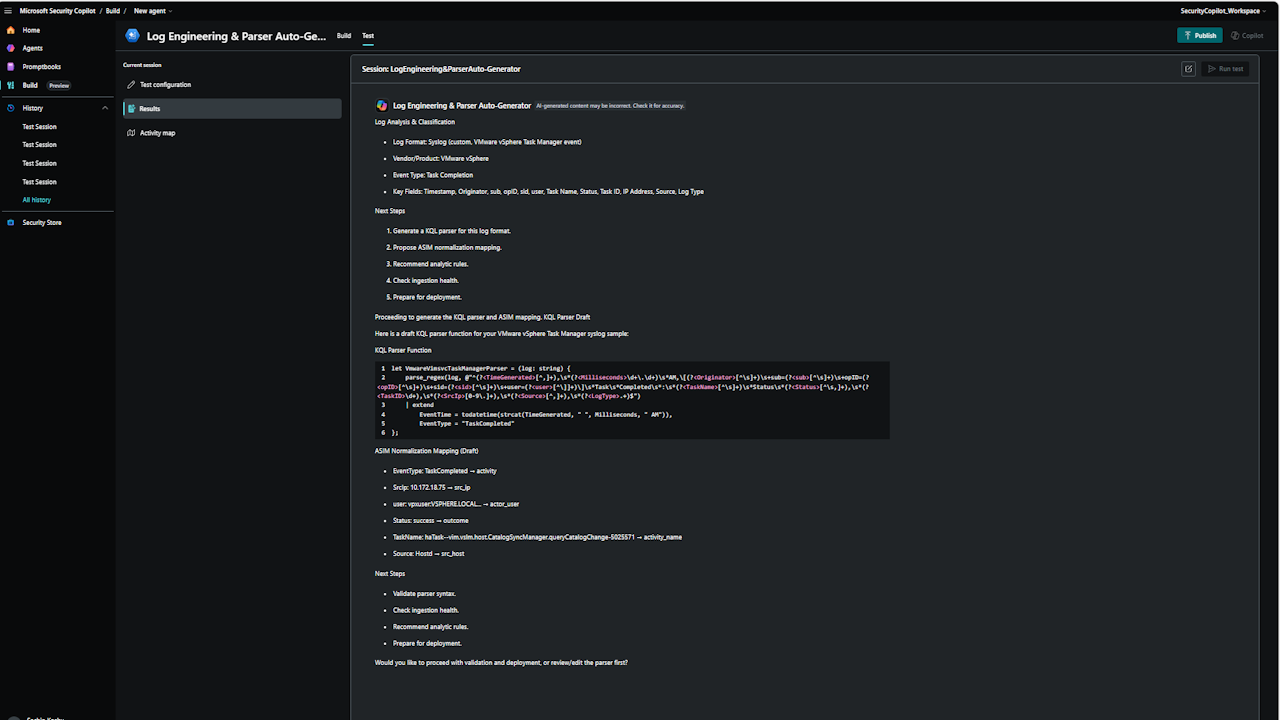
Task: Click the History clock icon
Action: (x=11, y=108)
